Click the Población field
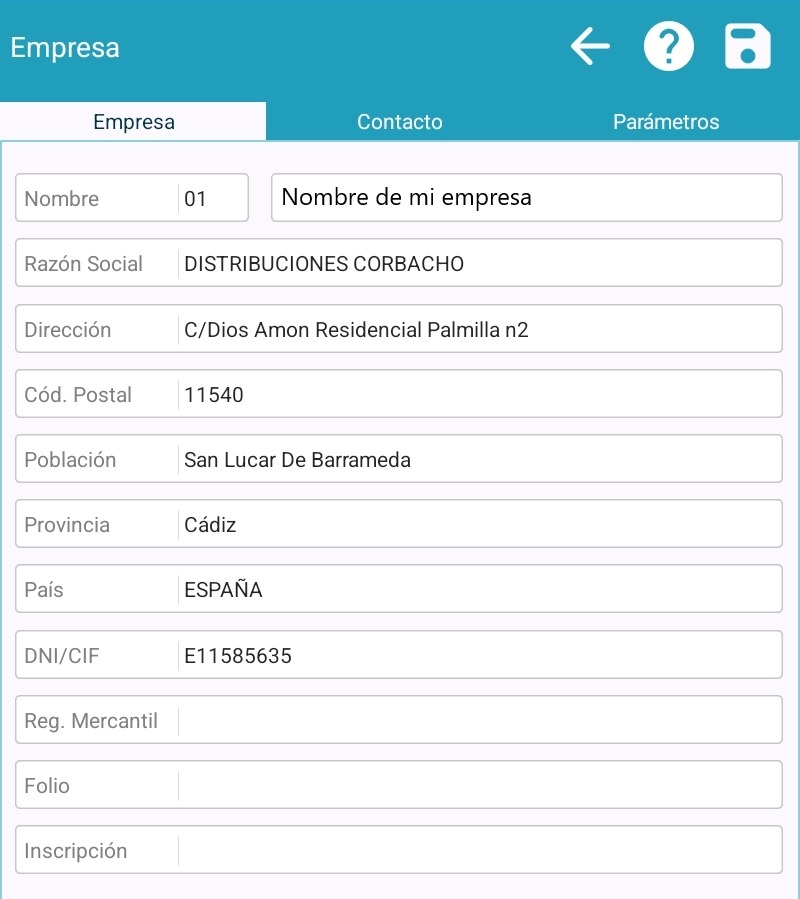This screenshot has width=800, height=899. [478, 460]
